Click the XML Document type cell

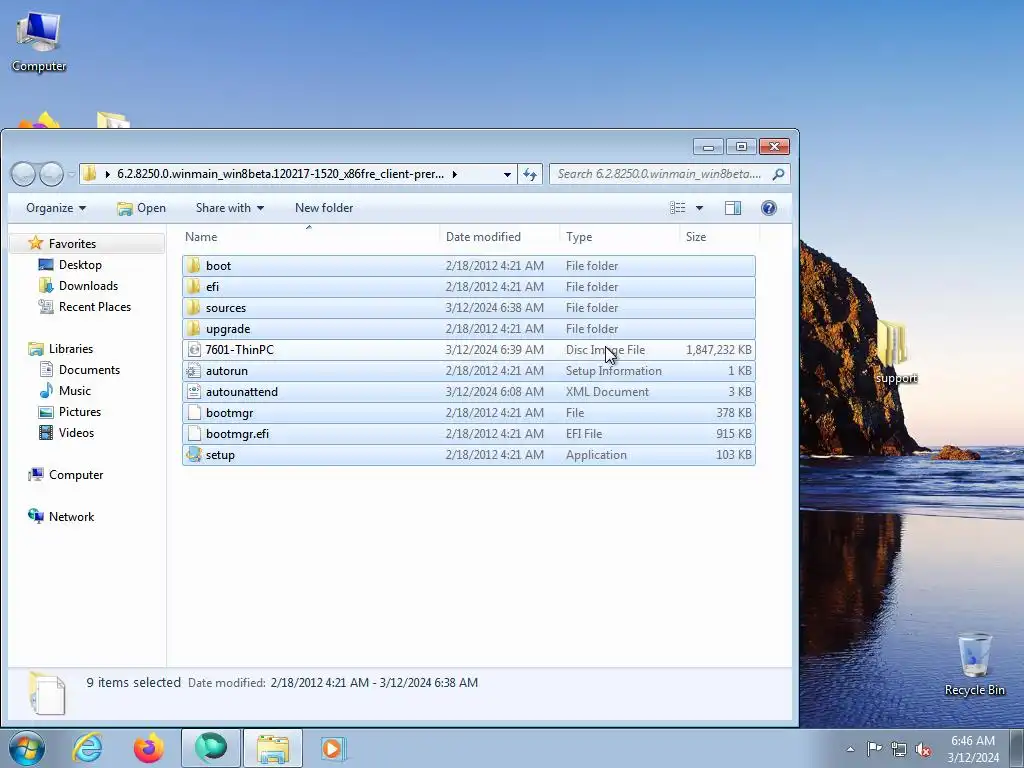[x=607, y=392]
